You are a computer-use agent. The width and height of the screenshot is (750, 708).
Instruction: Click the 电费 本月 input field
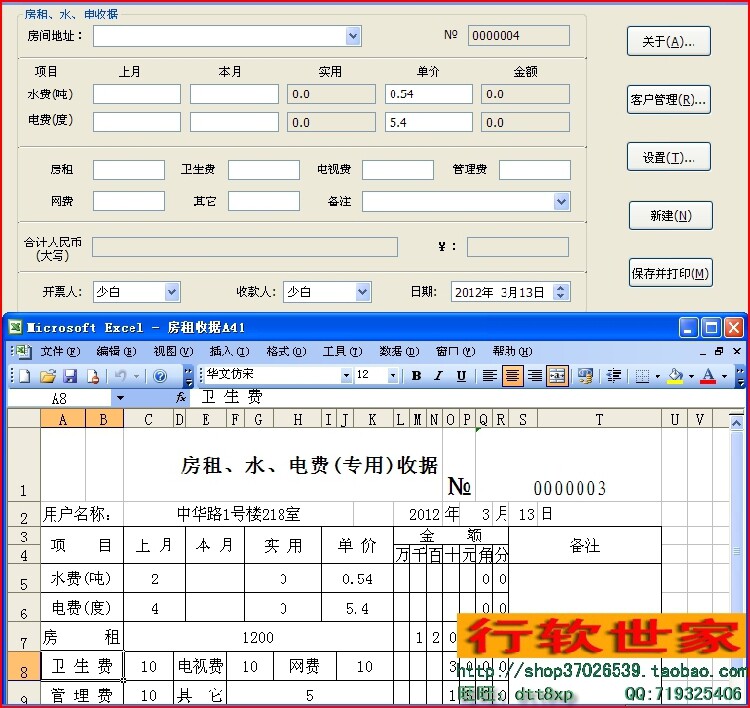(x=234, y=122)
